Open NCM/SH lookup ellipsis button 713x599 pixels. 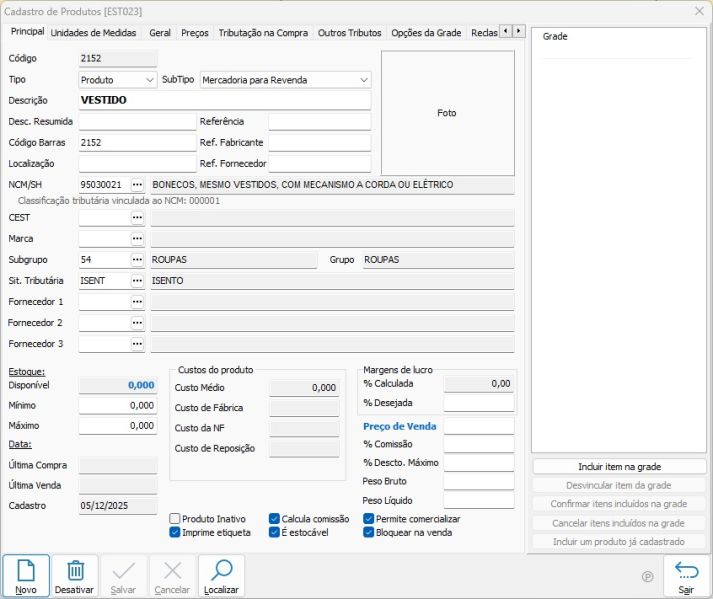tap(138, 185)
